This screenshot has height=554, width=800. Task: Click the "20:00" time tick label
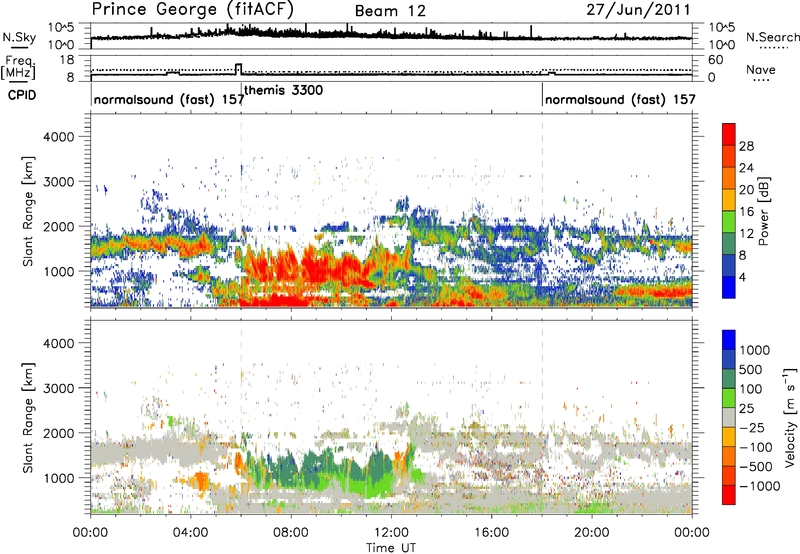pos(592,533)
